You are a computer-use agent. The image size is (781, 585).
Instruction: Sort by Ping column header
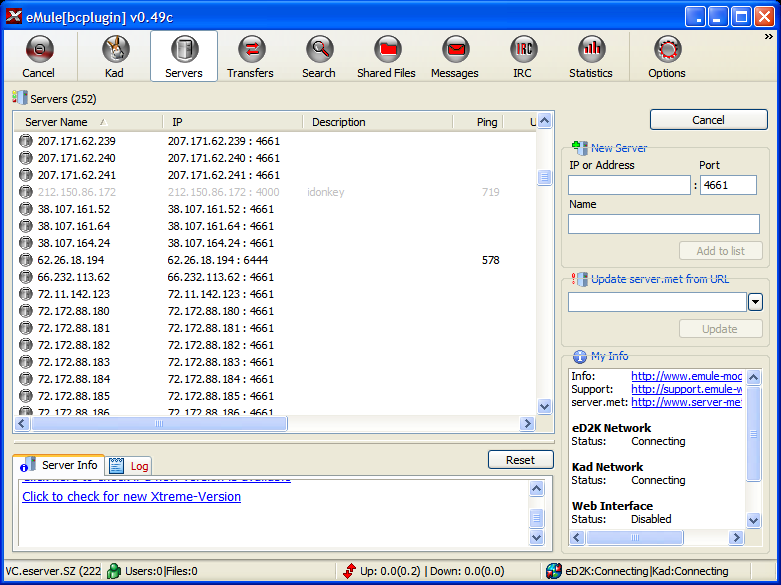[x=478, y=122]
